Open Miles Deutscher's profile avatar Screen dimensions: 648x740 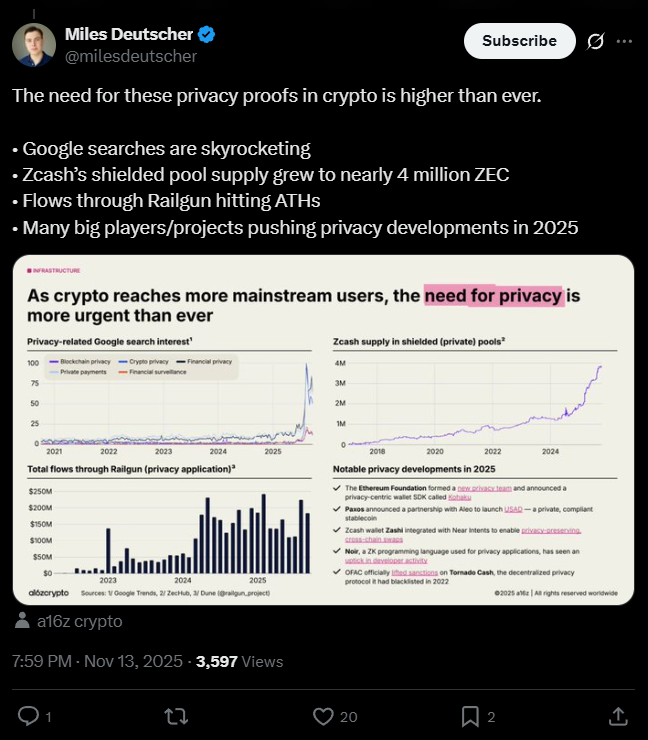pos(33,45)
